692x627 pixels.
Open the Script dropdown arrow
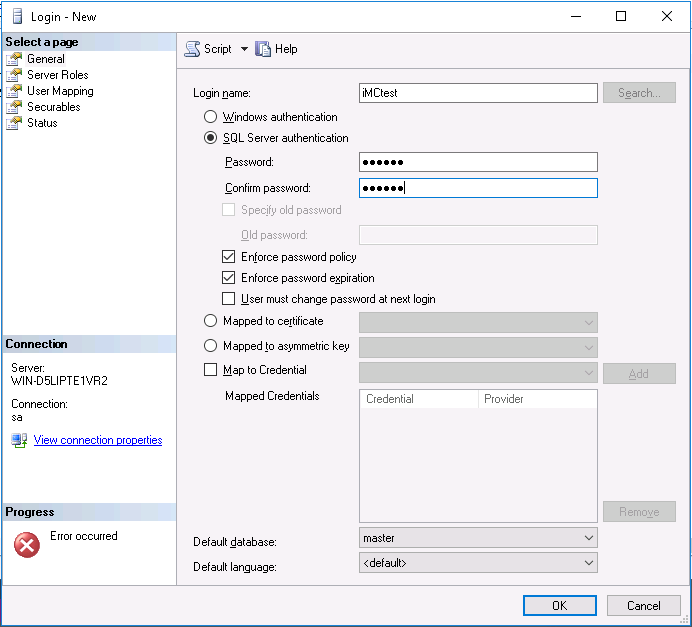tap(244, 49)
